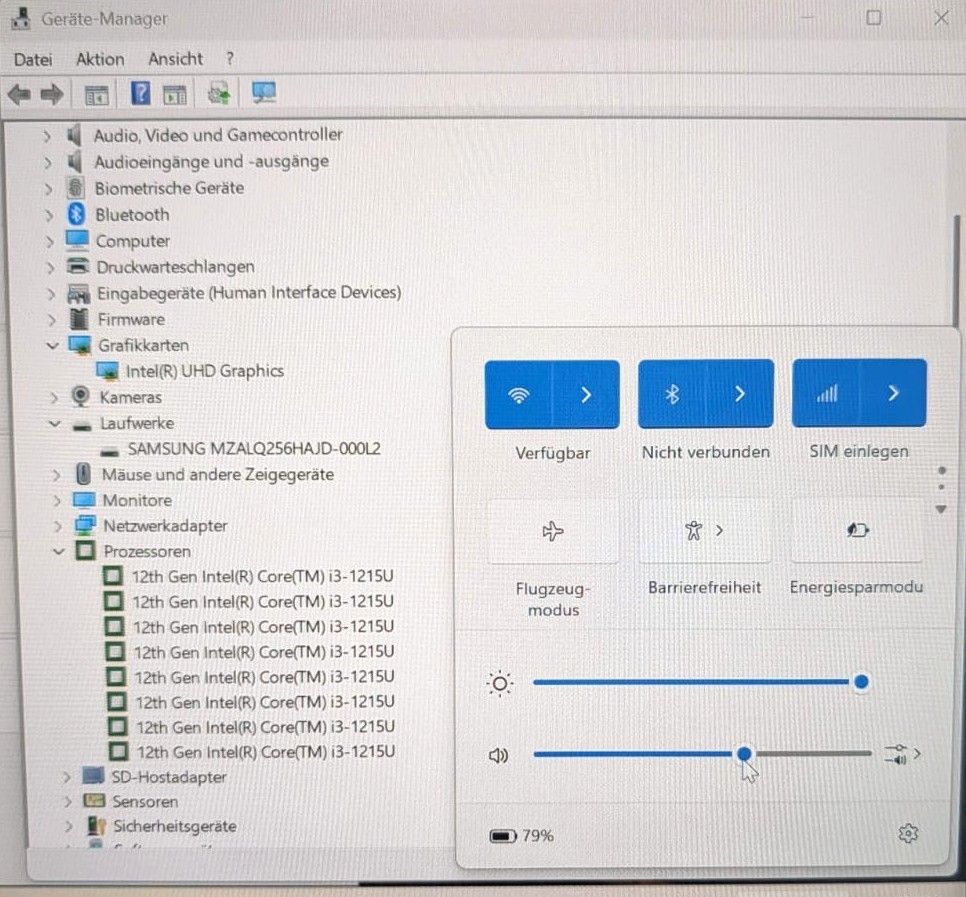Image resolution: width=966 pixels, height=897 pixels.
Task: Open the Ansicht menu
Action: click(176, 59)
